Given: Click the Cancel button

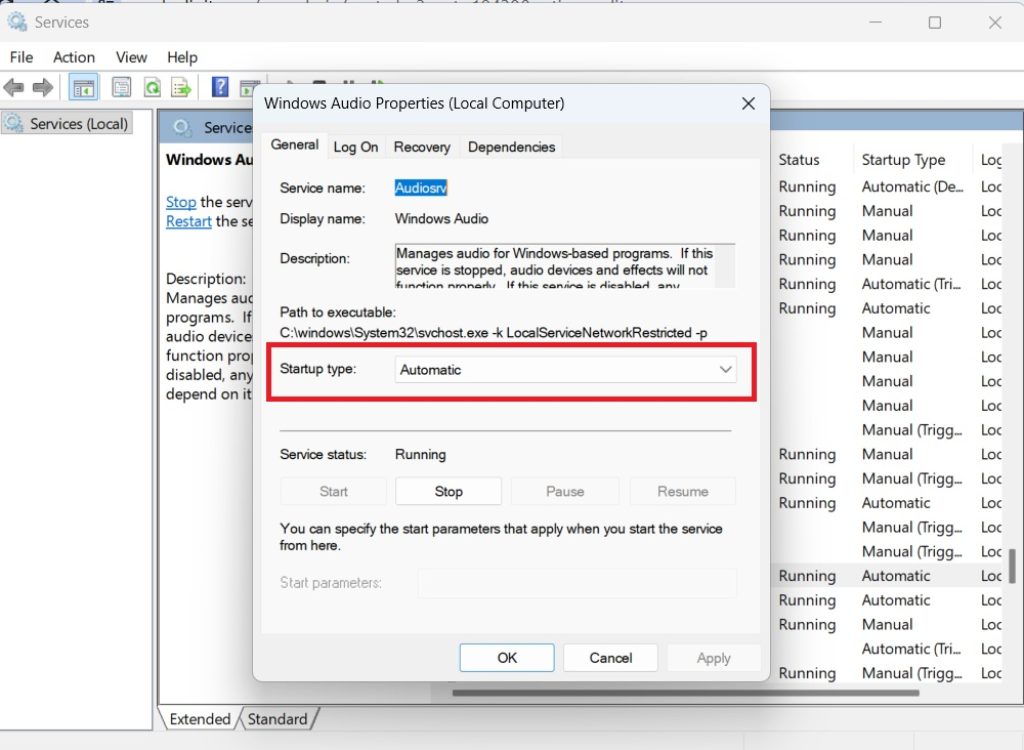Looking at the screenshot, I should [611, 658].
